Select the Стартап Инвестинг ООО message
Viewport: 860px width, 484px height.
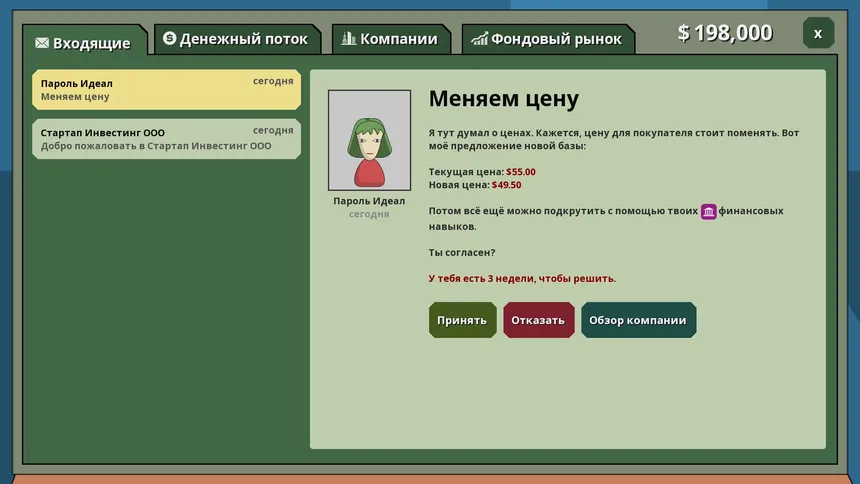167,139
